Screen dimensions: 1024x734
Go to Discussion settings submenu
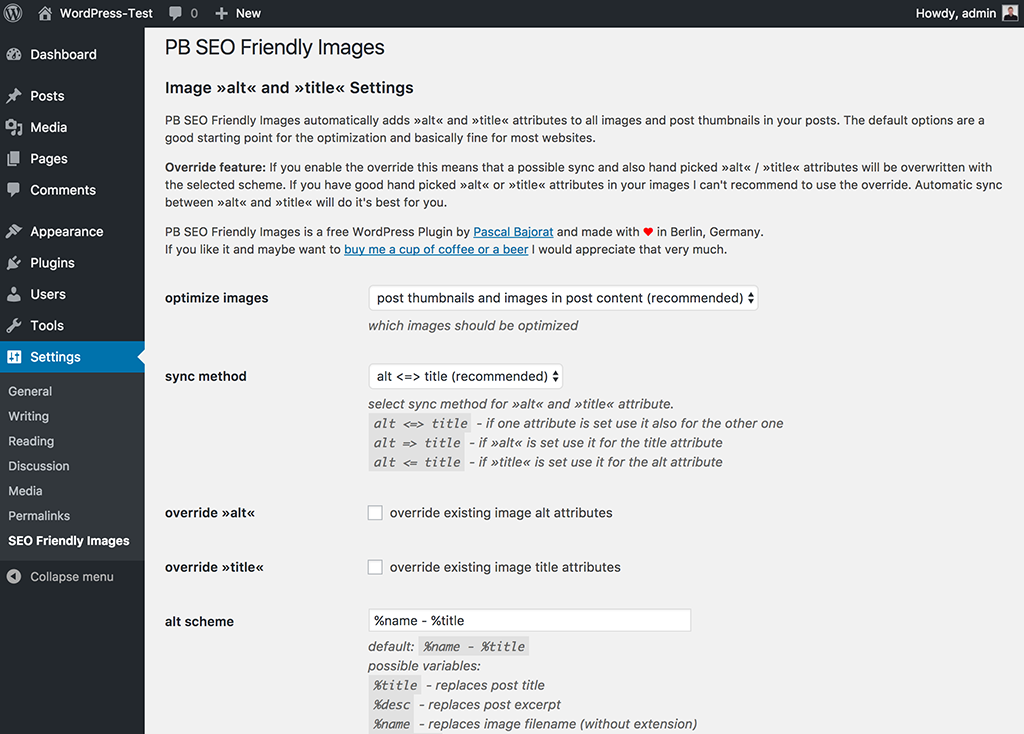pyautogui.click(x=39, y=466)
